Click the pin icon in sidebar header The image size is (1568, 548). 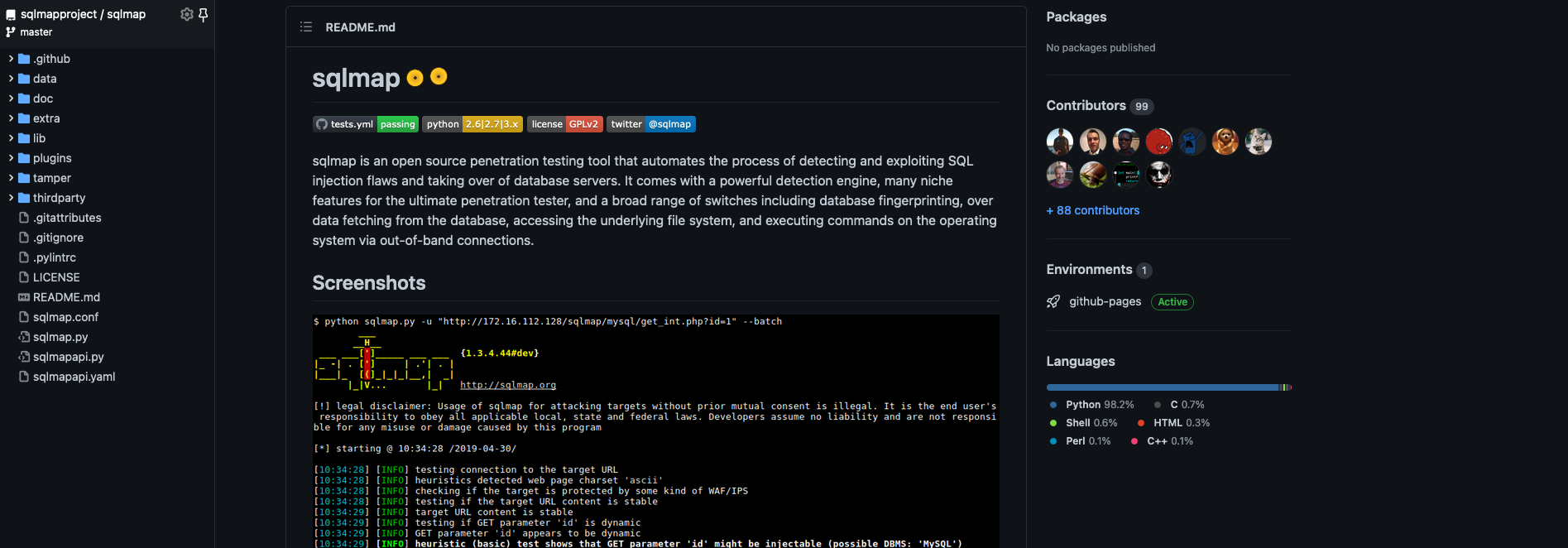(x=203, y=14)
